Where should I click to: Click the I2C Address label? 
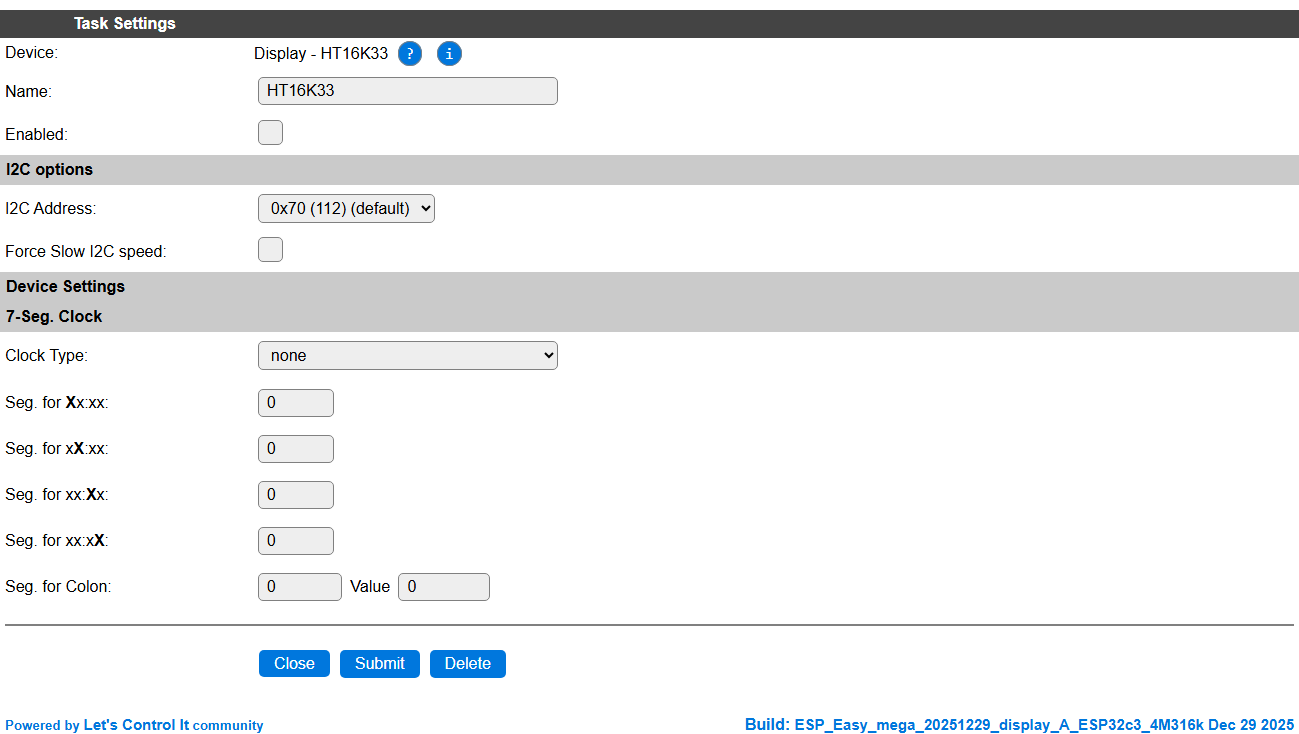tap(50, 209)
